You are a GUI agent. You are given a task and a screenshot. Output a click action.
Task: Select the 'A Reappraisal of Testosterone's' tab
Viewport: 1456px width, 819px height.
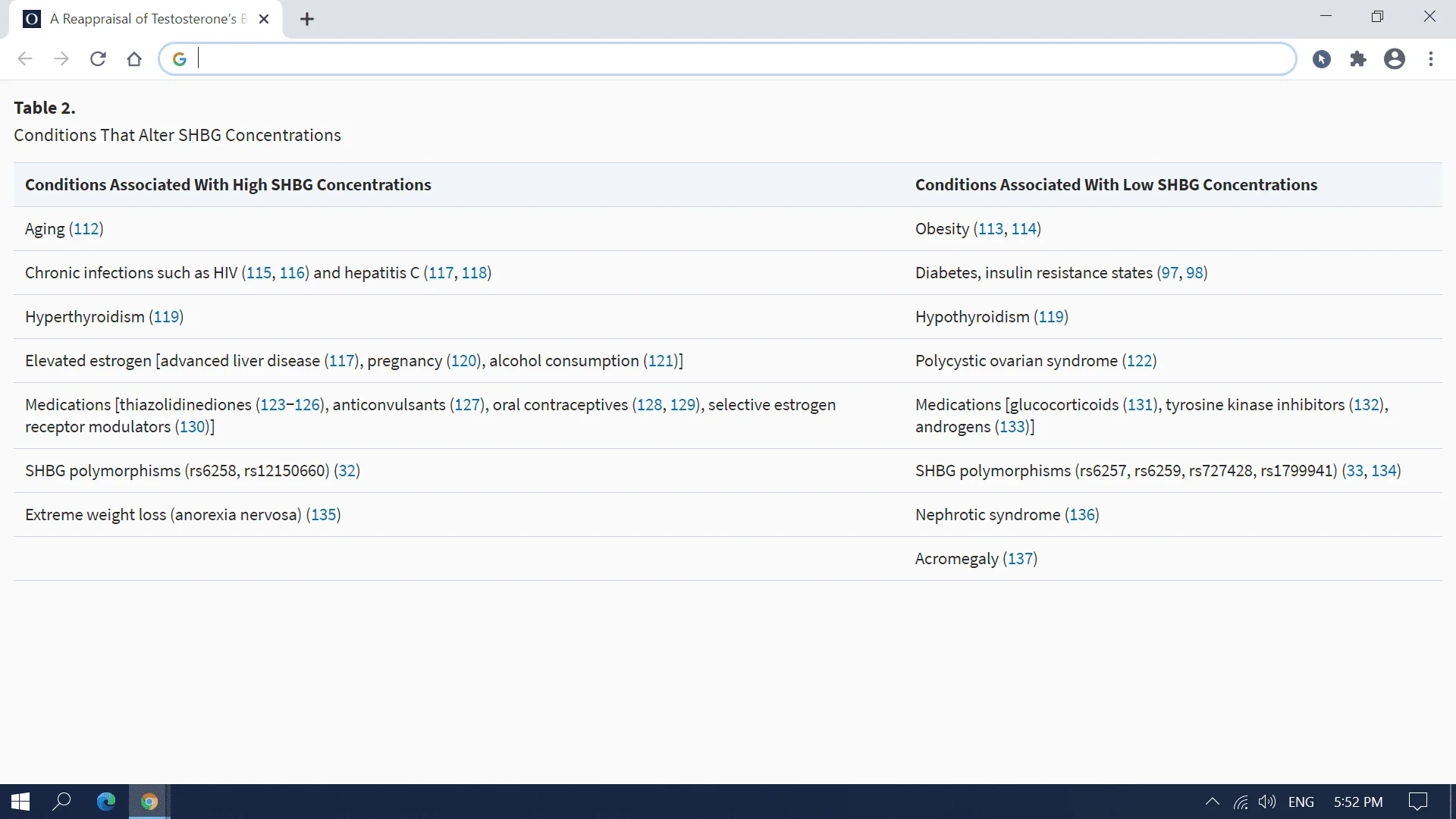point(146,20)
